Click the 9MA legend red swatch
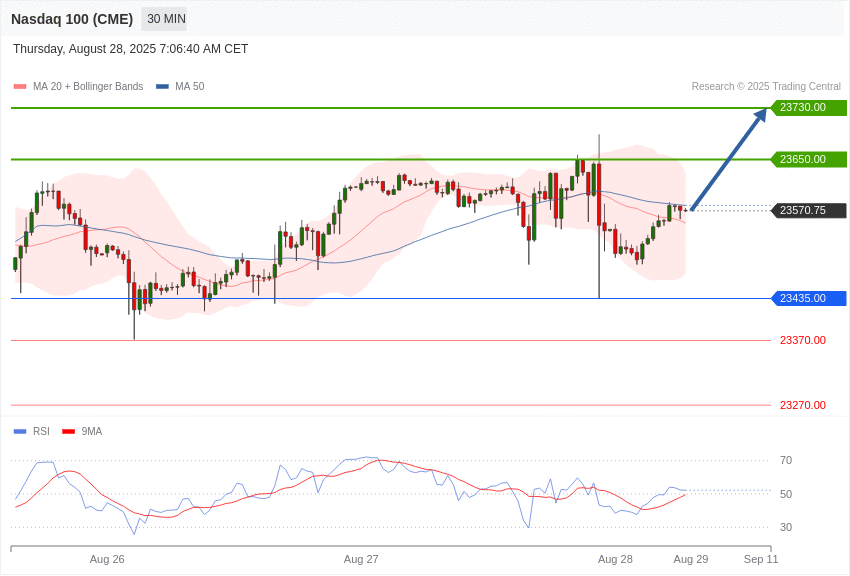 68,431
